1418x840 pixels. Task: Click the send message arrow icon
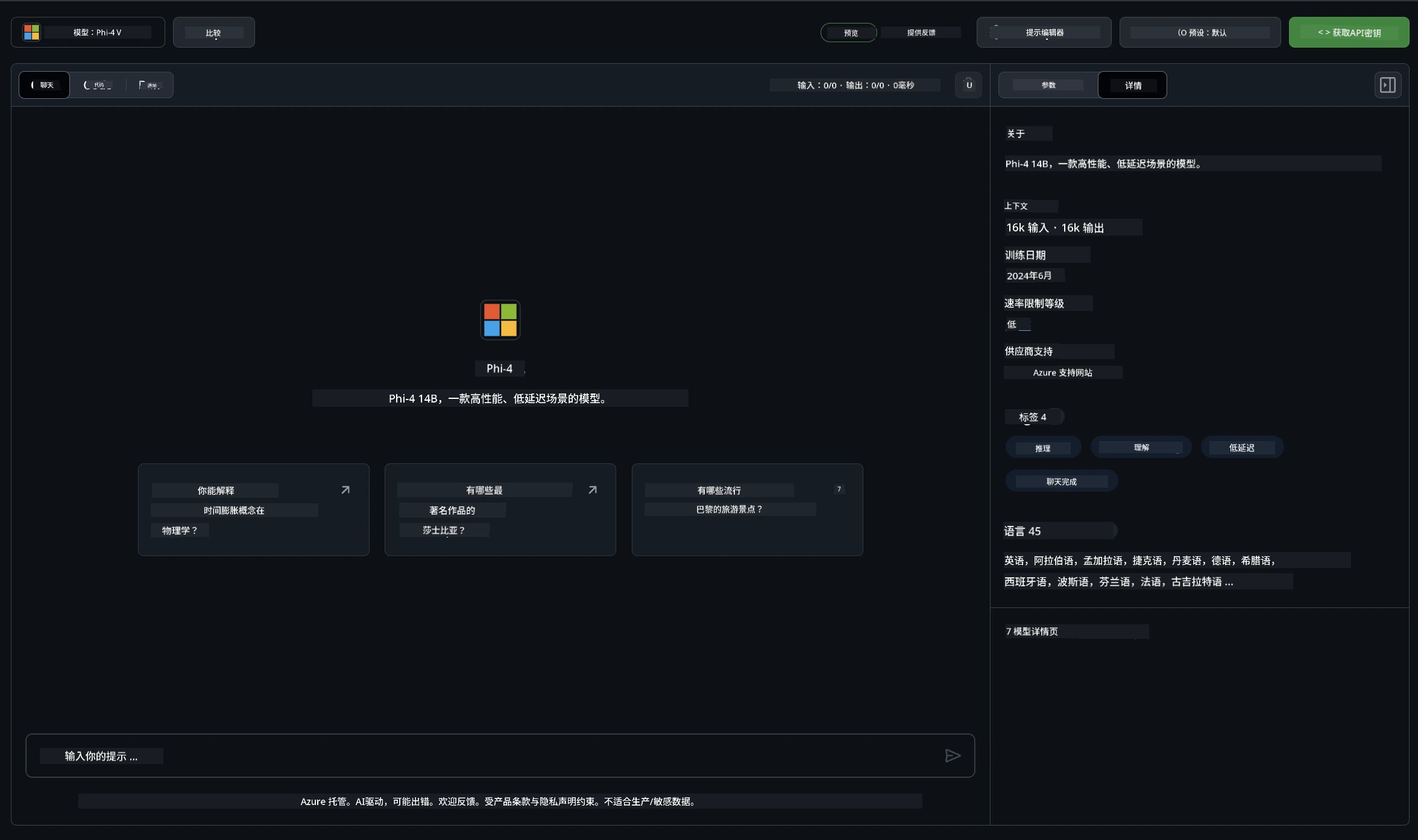click(x=953, y=756)
